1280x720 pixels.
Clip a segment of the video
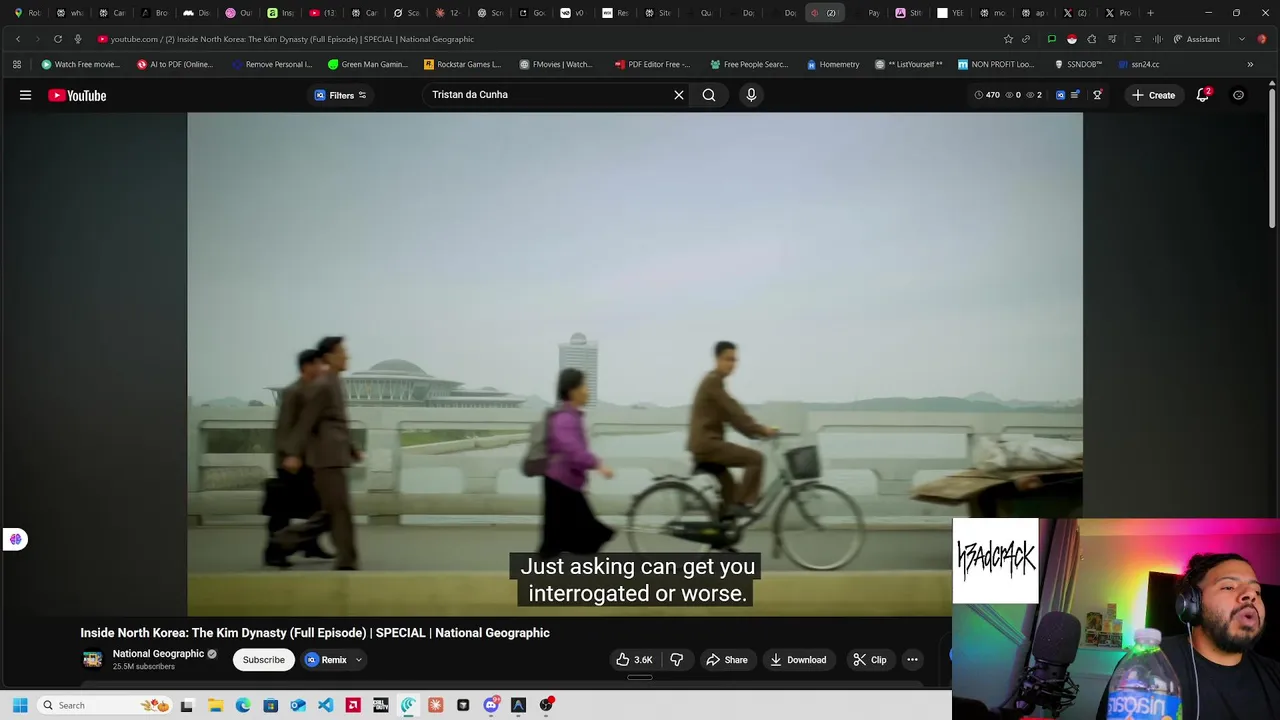tap(869, 660)
